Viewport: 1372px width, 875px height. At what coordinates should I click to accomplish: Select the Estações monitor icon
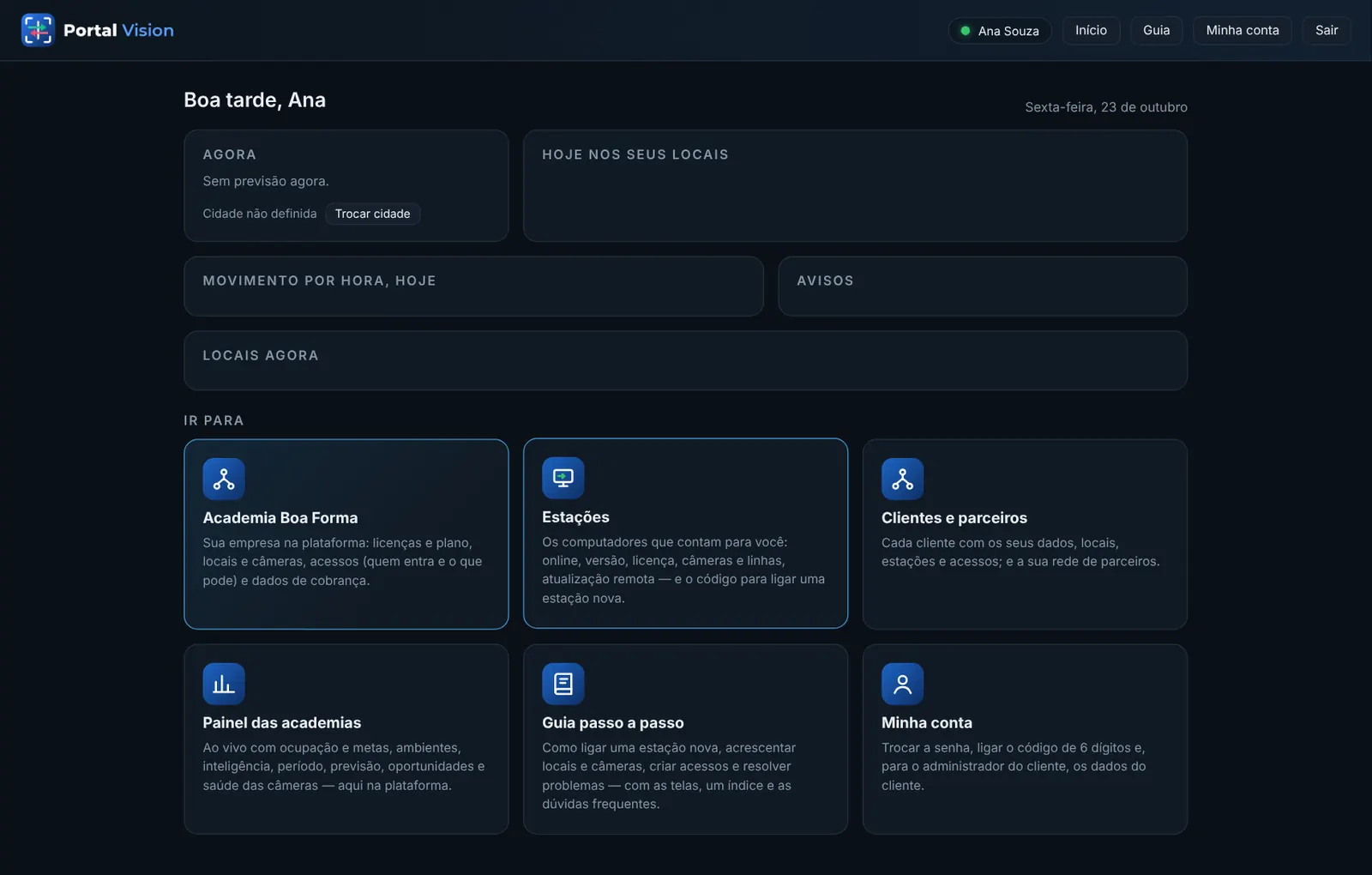coord(563,478)
